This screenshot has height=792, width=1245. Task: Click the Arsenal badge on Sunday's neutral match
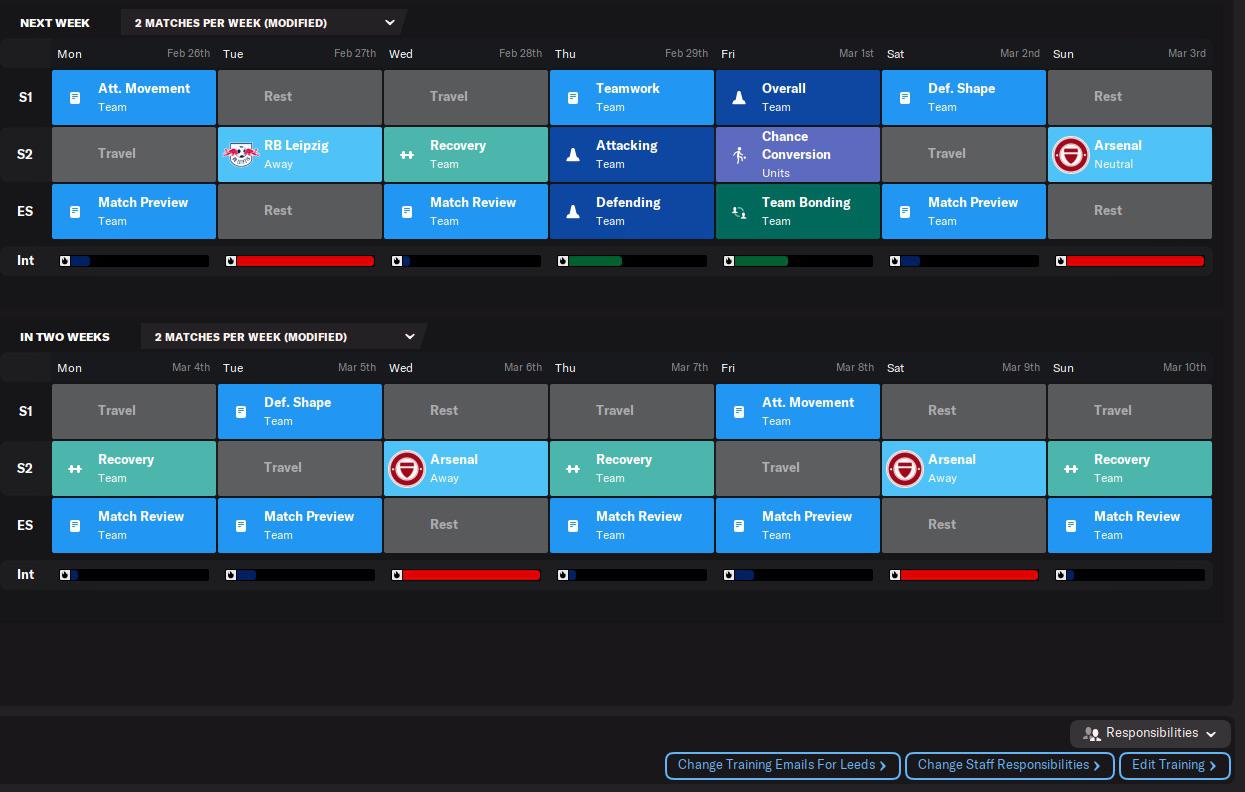point(1070,154)
